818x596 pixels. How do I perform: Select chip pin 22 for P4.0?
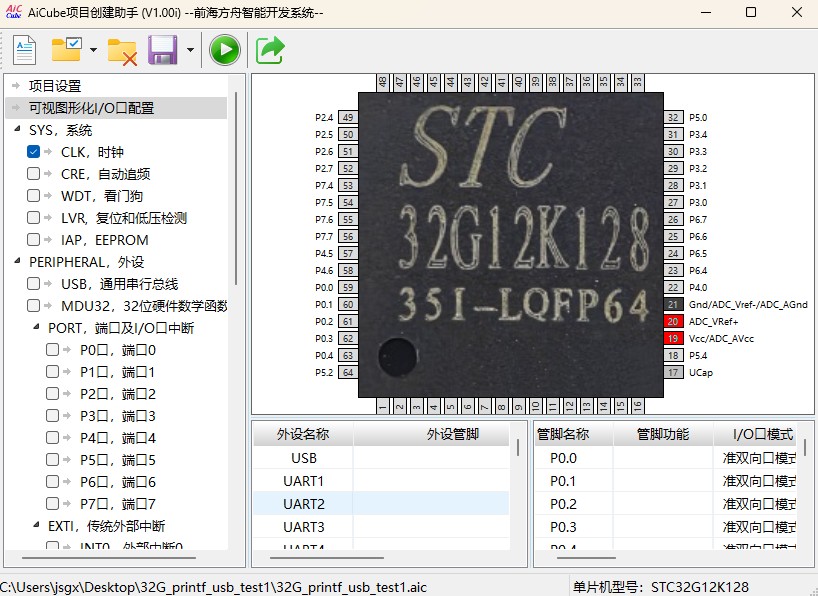point(673,288)
